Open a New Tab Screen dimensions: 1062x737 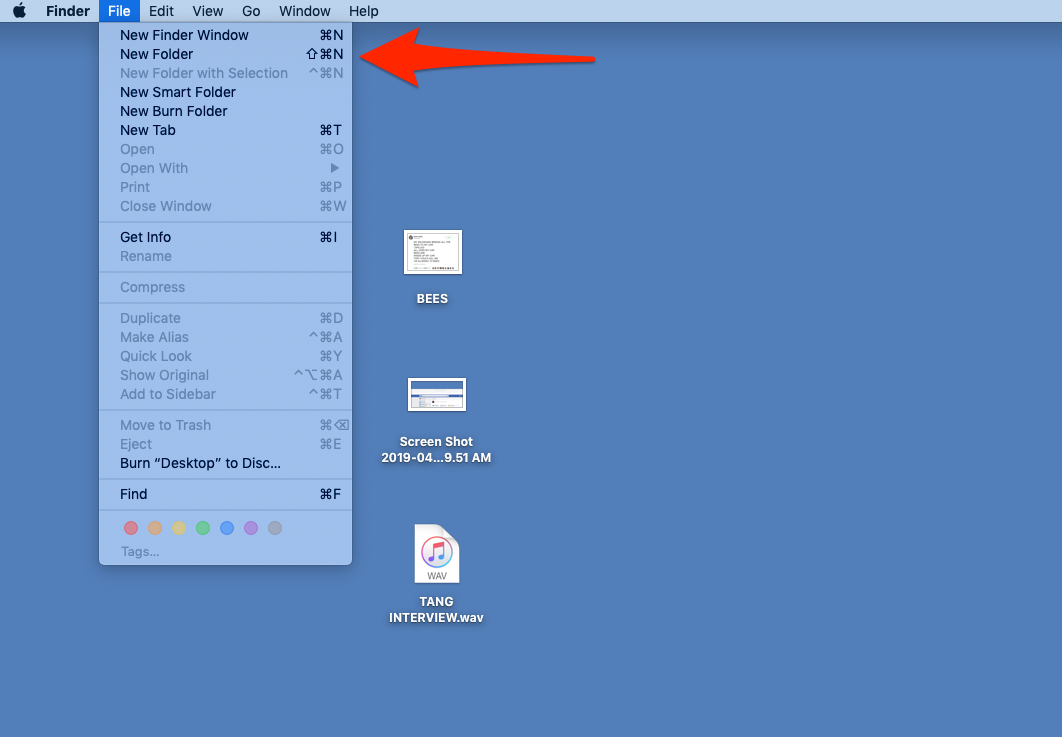[x=148, y=130]
